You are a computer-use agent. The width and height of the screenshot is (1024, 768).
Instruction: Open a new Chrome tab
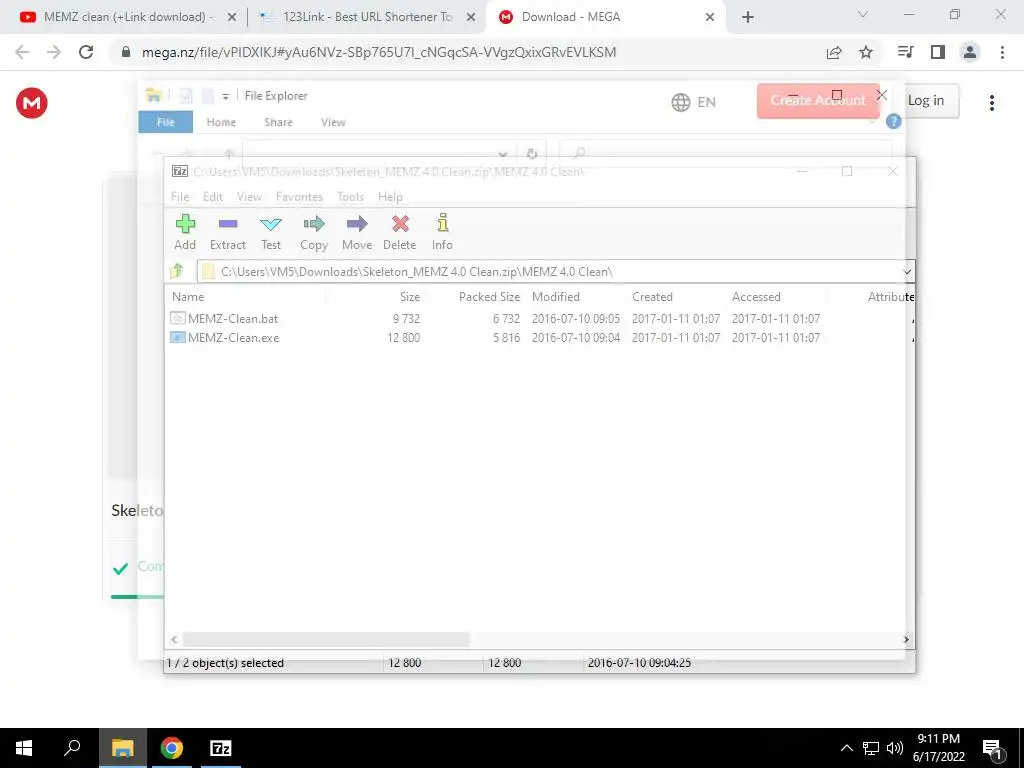748,18
